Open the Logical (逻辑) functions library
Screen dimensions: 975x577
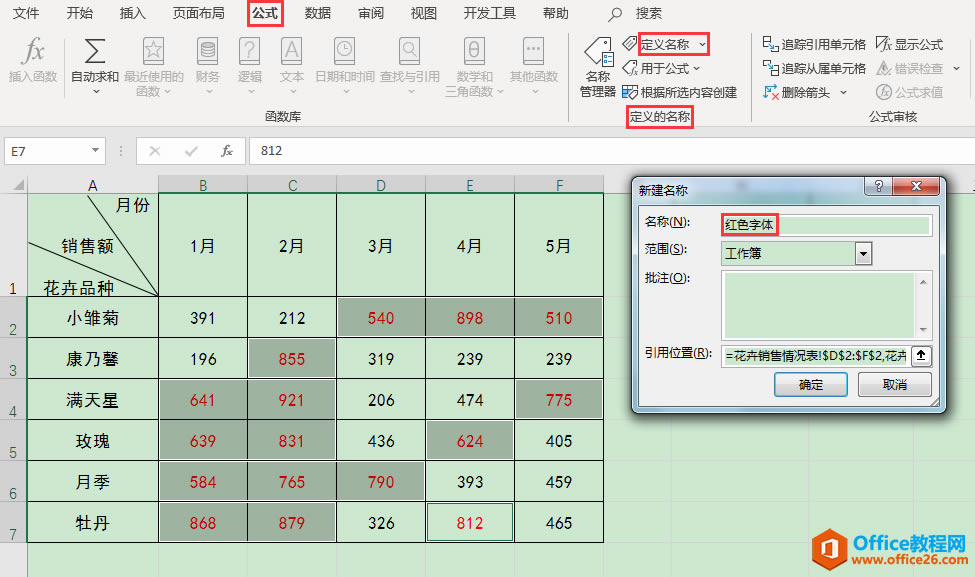[249, 66]
